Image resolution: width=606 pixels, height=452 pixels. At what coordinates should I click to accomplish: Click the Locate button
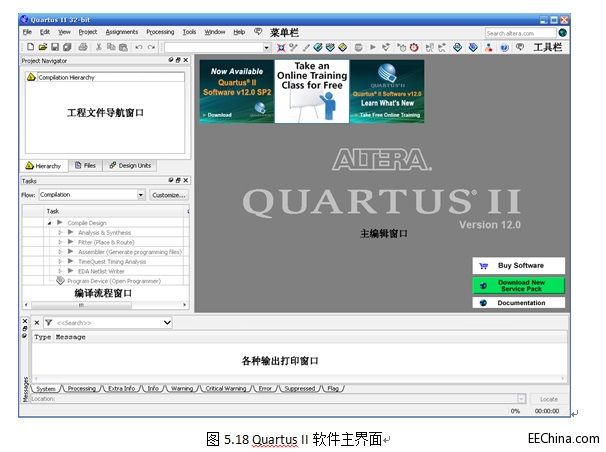click(549, 399)
